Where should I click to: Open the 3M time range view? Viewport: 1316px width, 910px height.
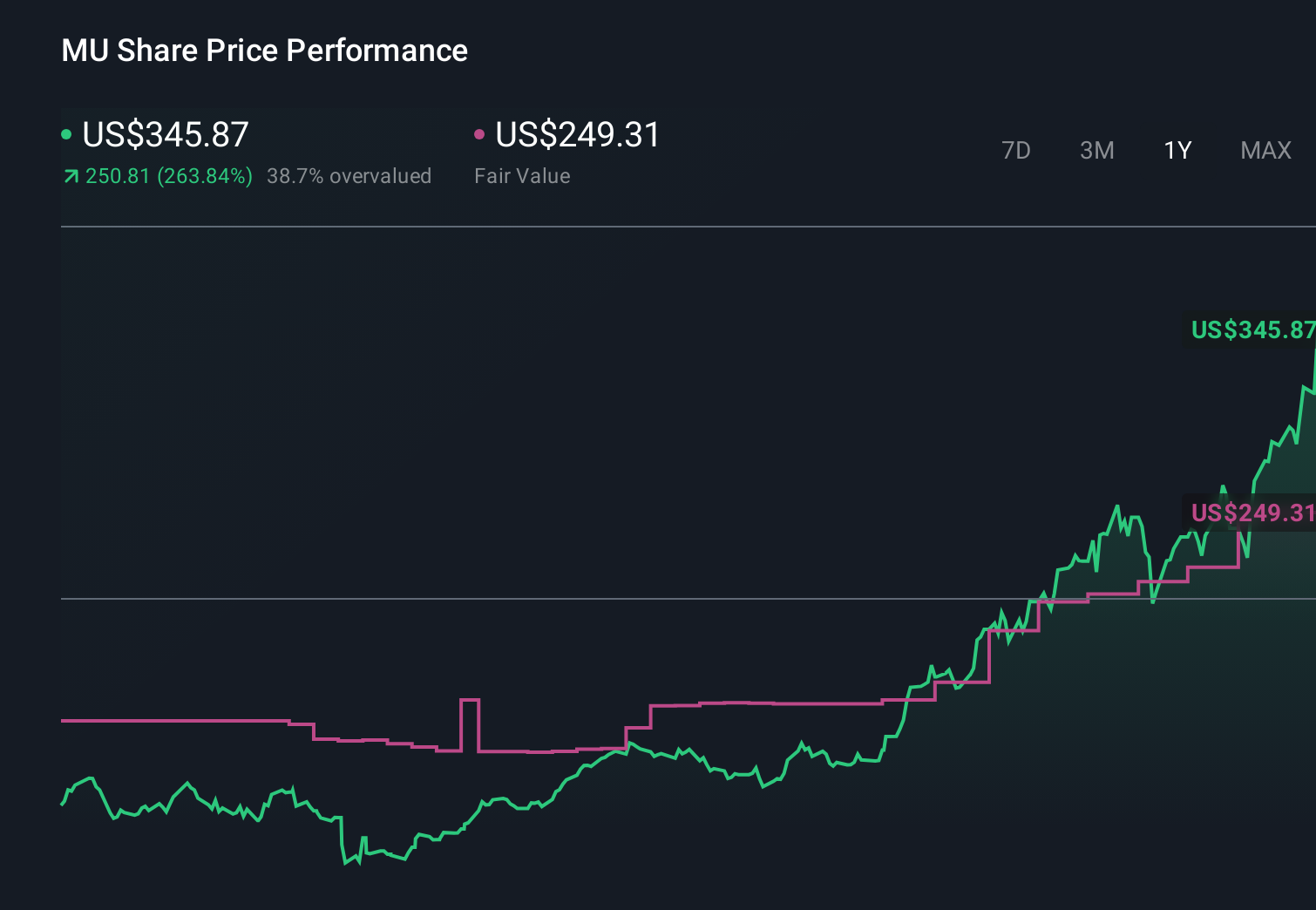point(1096,150)
